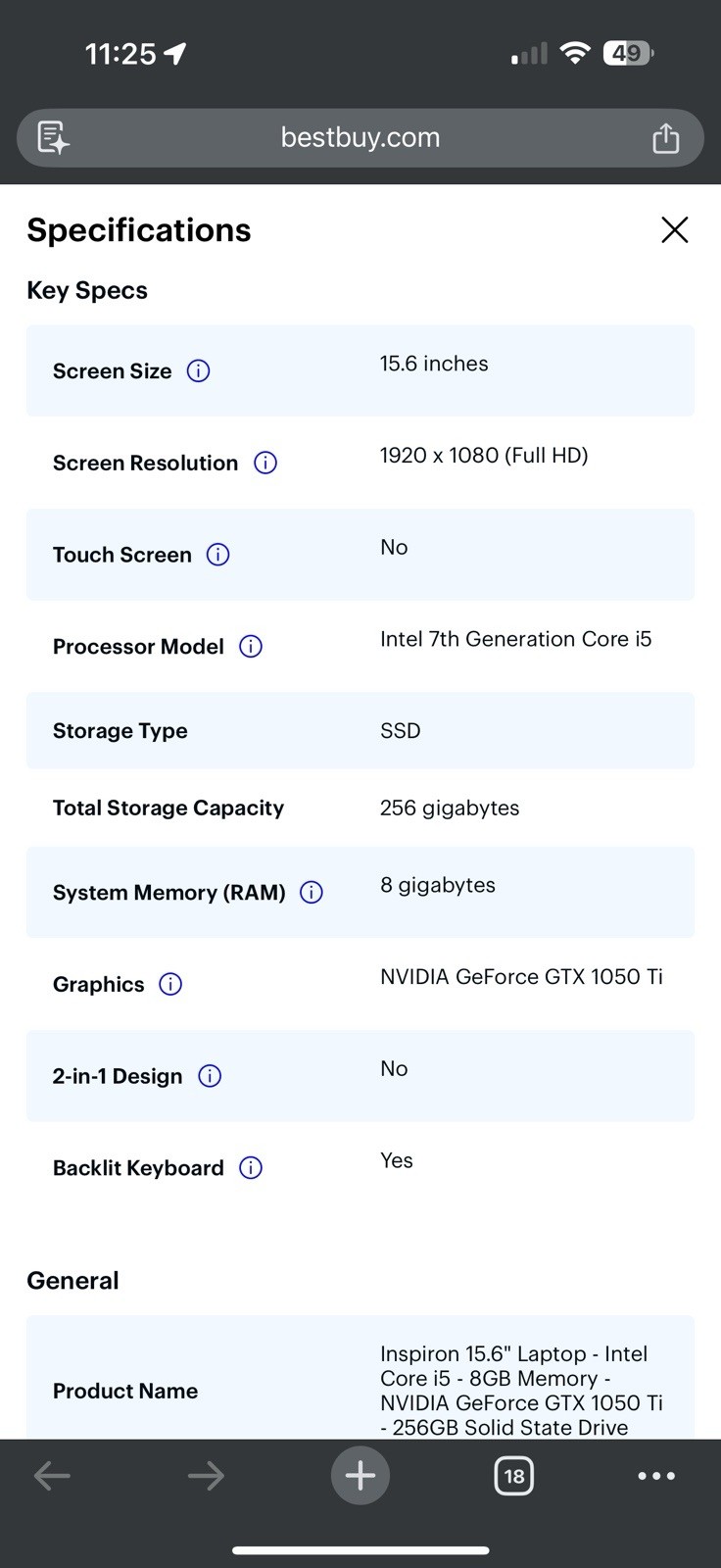Tap the bestbuy.com address bar
This screenshot has width=721, height=1568.
360,137
